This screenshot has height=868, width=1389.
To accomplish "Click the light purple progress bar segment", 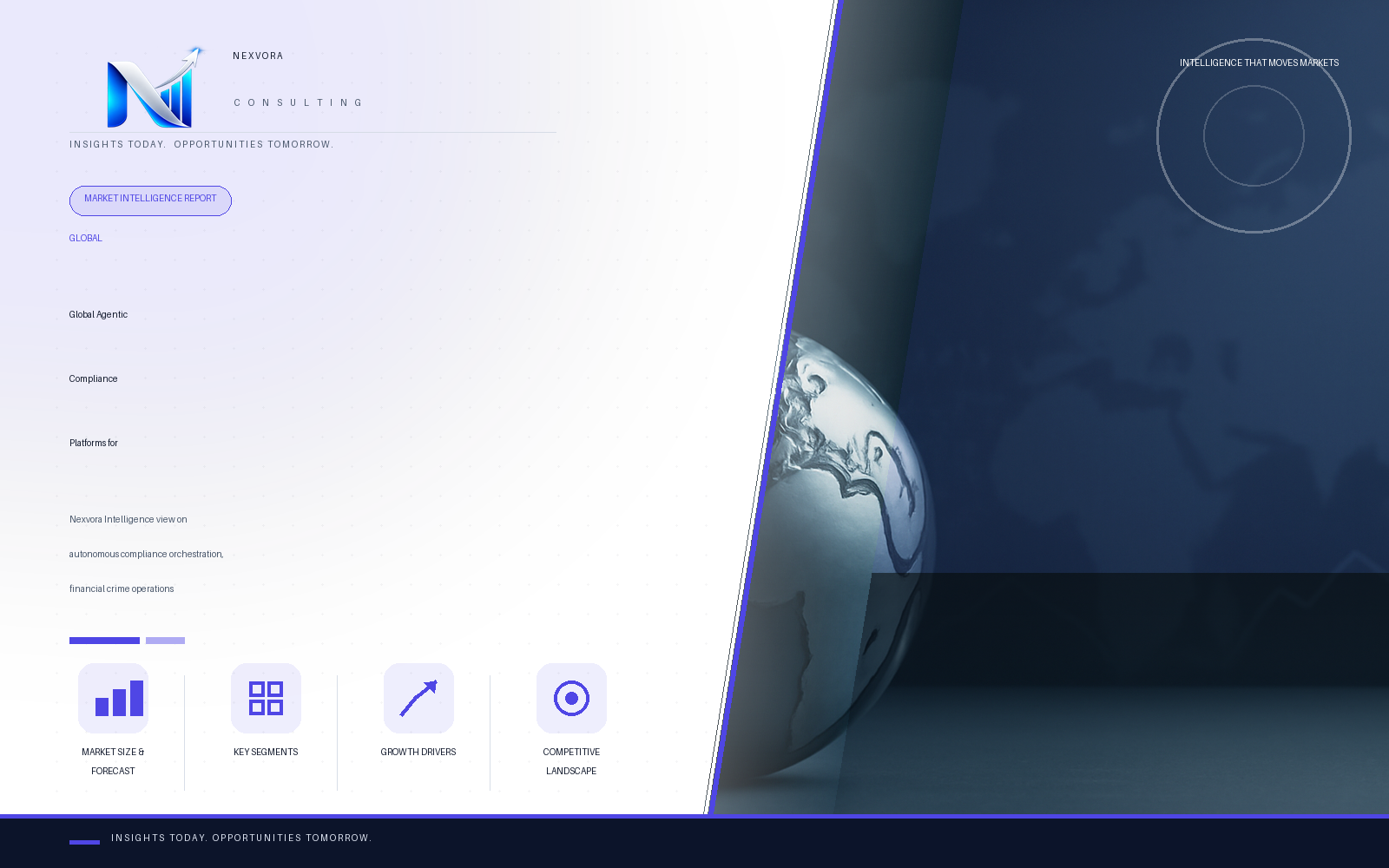I will 165,641.
